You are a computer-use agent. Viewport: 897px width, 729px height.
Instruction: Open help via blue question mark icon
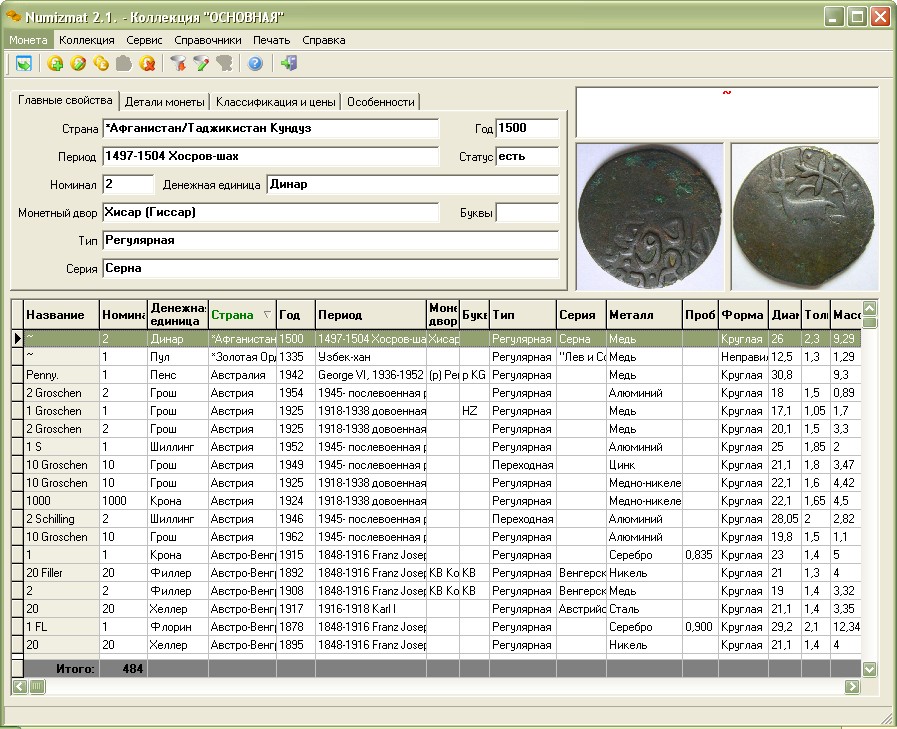255,63
